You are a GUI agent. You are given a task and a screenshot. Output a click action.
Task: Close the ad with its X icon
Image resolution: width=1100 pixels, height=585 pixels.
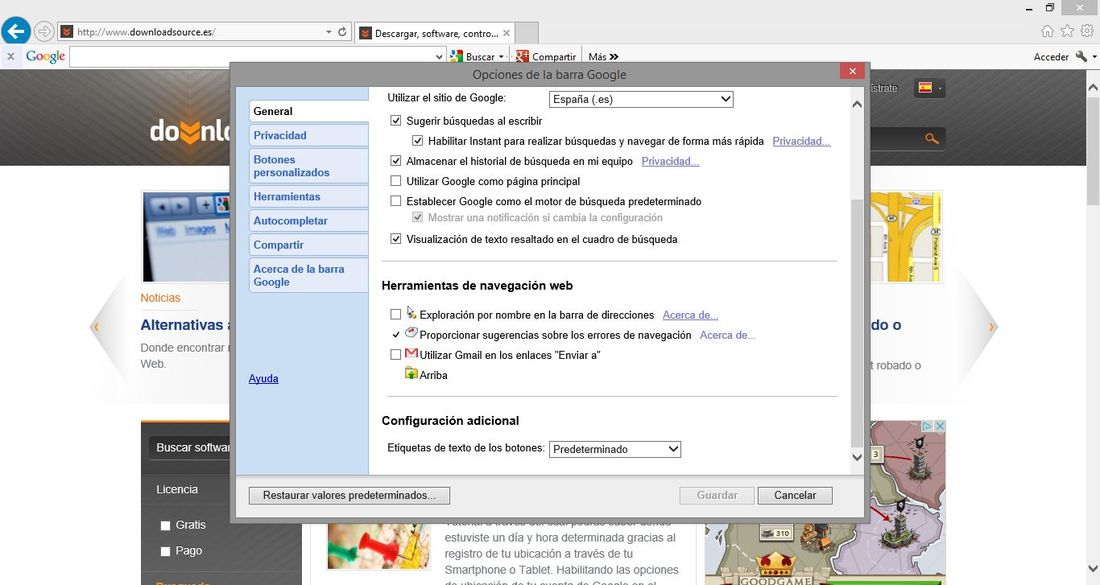pyautogui.click(x=939, y=426)
